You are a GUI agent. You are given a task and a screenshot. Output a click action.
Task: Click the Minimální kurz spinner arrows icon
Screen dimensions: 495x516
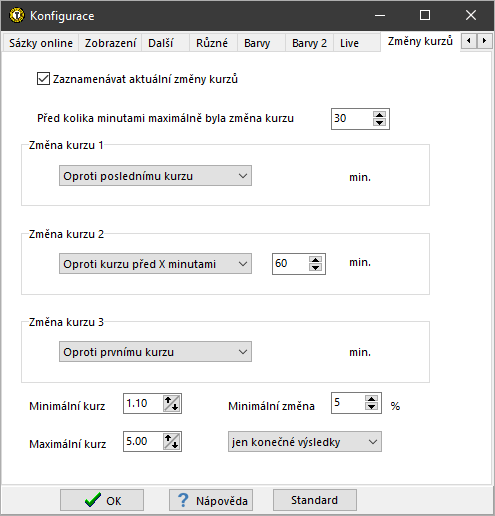click(172, 403)
